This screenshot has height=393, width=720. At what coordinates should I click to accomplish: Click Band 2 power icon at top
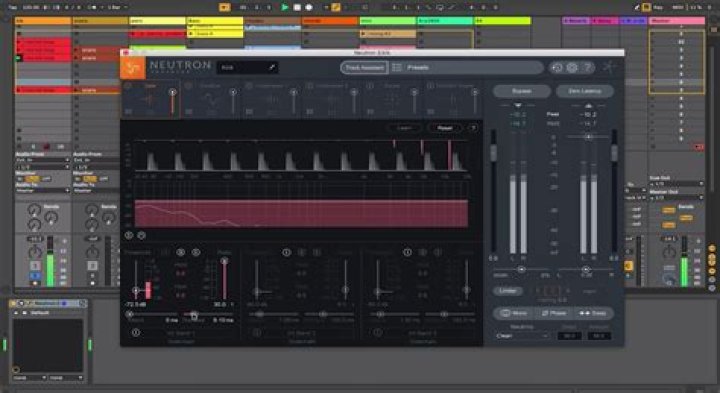point(287,252)
